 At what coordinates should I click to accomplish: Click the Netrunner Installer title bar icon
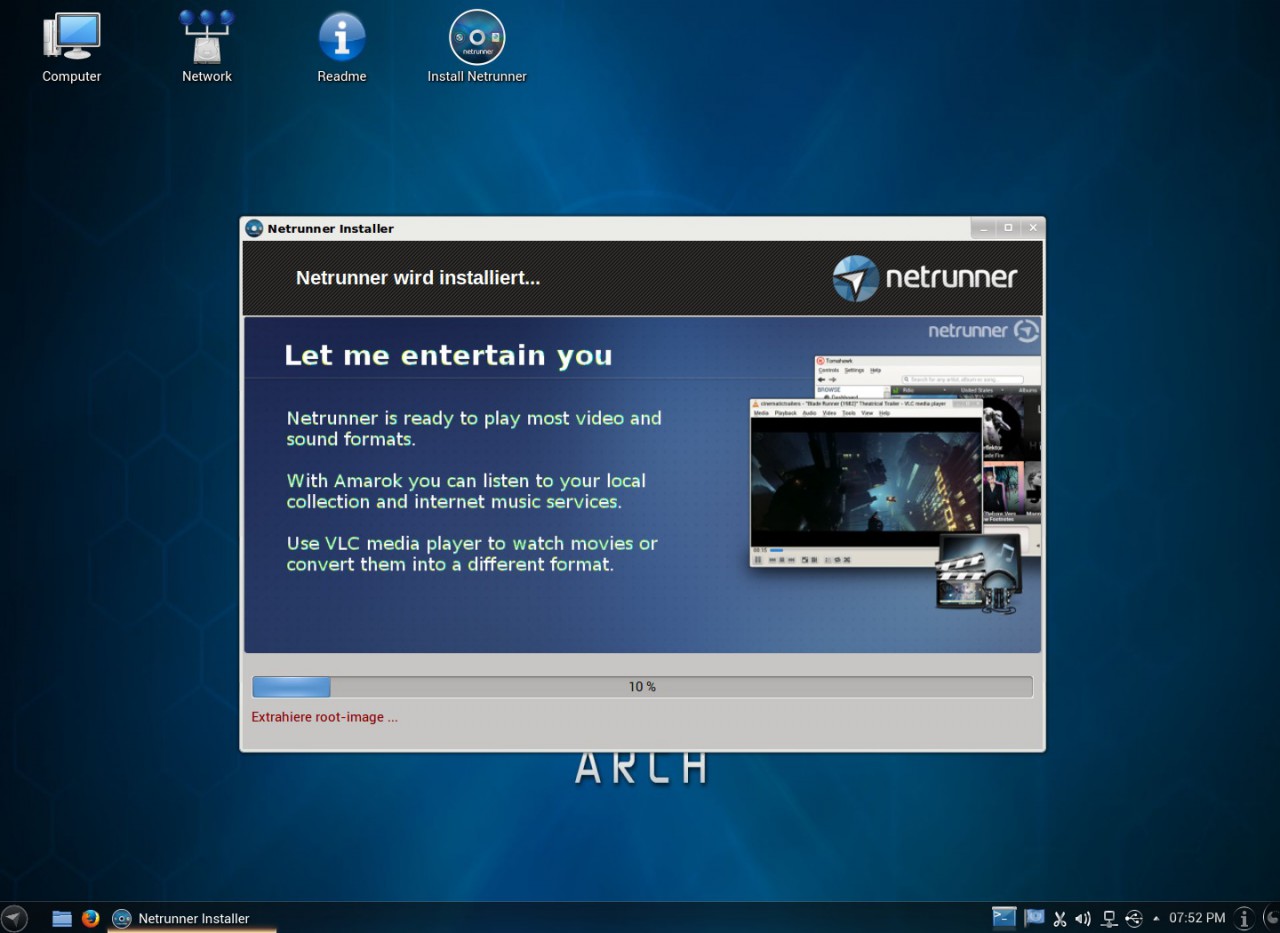click(254, 228)
